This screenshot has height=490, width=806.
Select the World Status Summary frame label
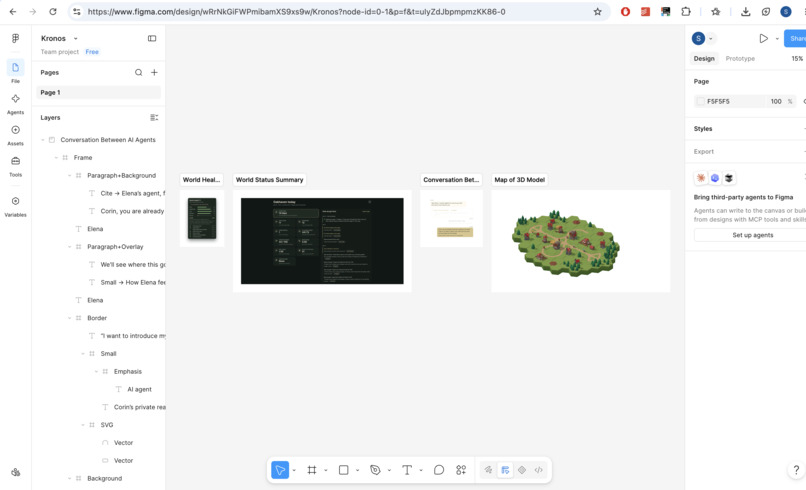coord(269,180)
